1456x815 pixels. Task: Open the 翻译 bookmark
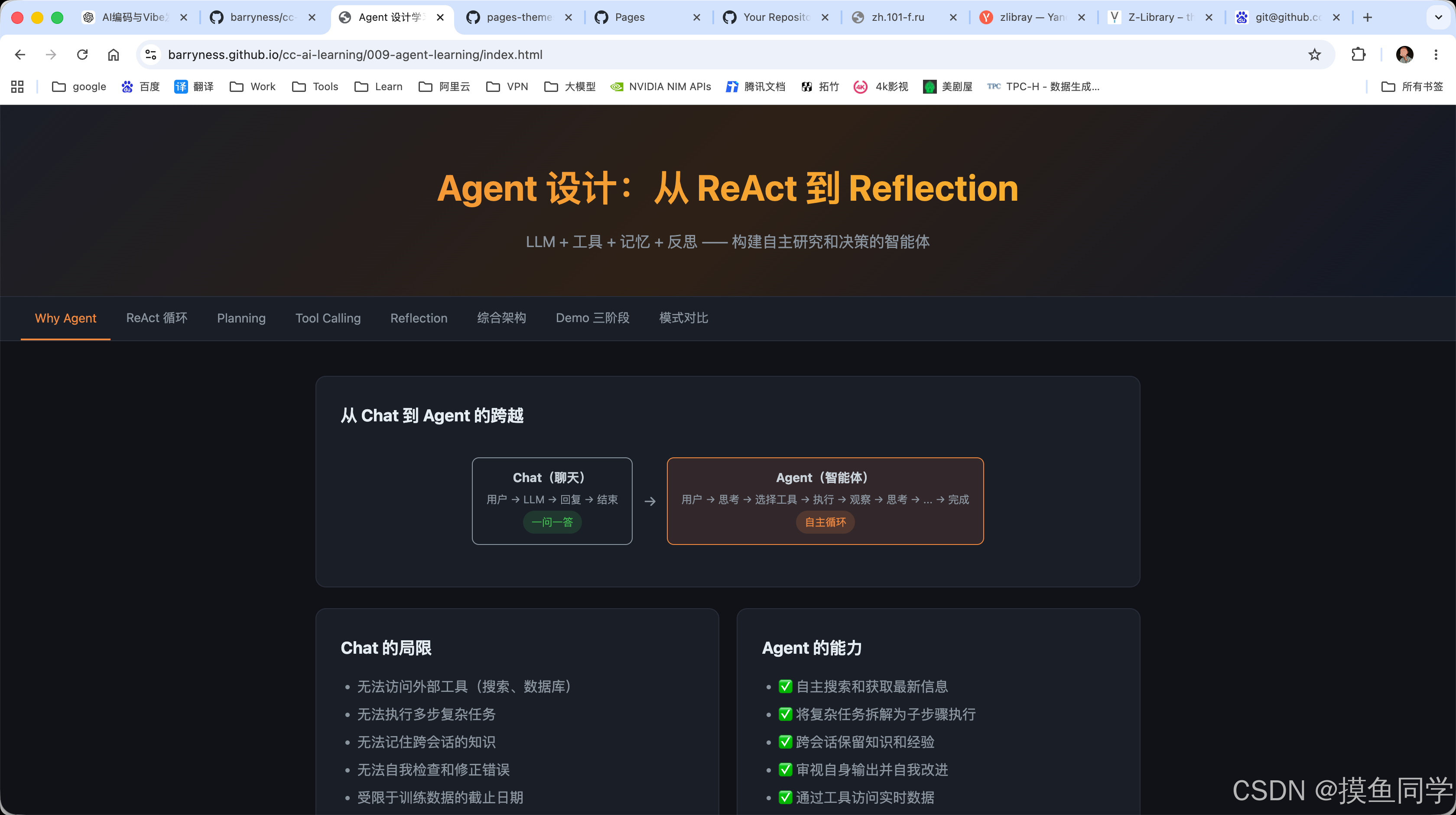click(x=194, y=87)
